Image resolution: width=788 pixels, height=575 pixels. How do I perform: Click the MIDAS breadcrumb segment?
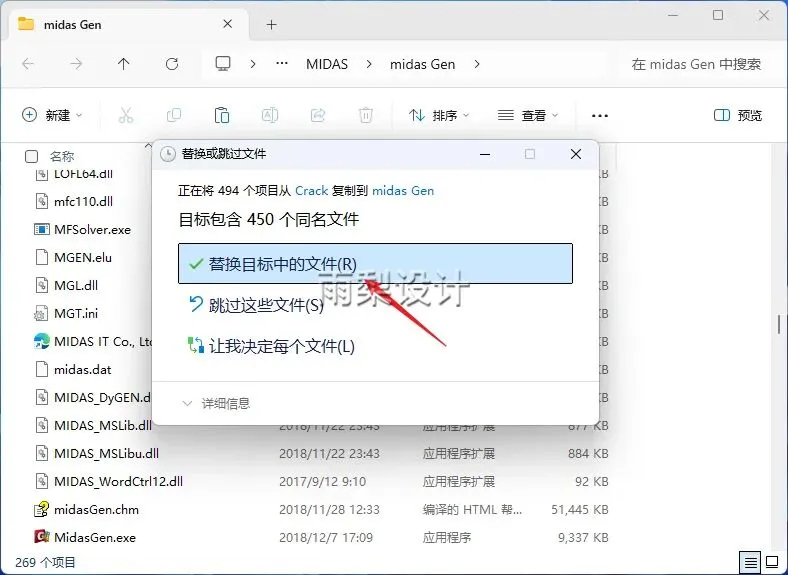tap(327, 64)
